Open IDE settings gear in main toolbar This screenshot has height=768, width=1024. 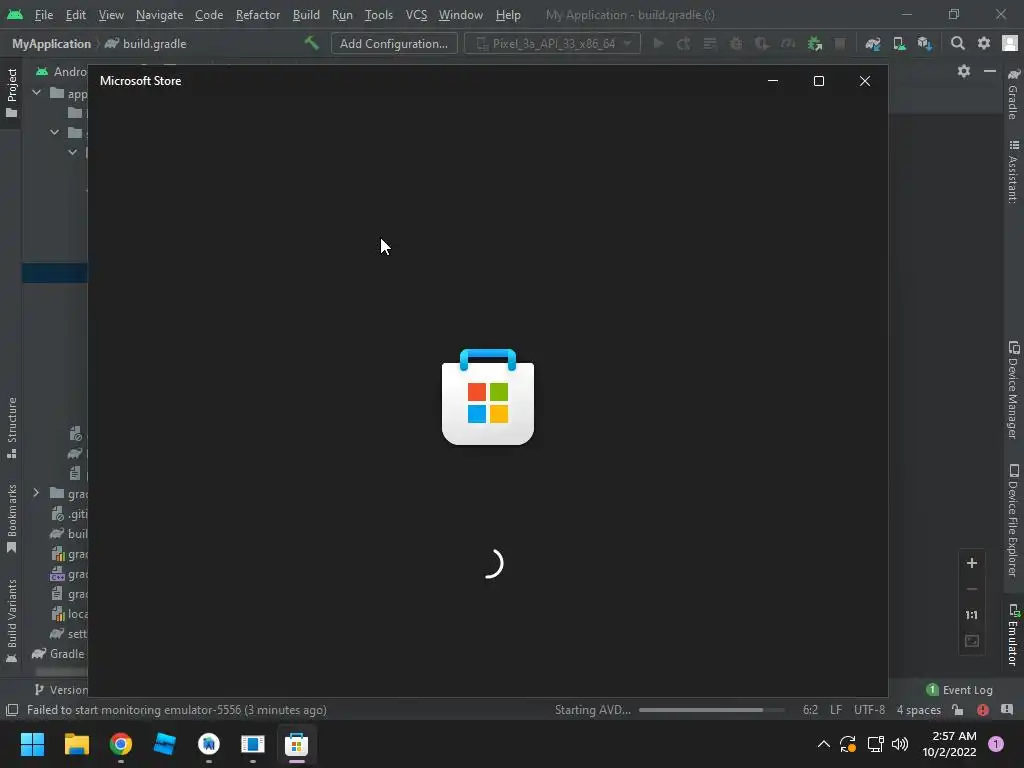(984, 44)
